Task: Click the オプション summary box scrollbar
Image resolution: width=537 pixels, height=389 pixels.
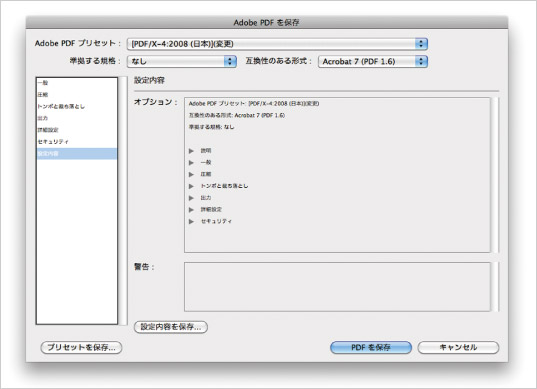Action: point(495,175)
